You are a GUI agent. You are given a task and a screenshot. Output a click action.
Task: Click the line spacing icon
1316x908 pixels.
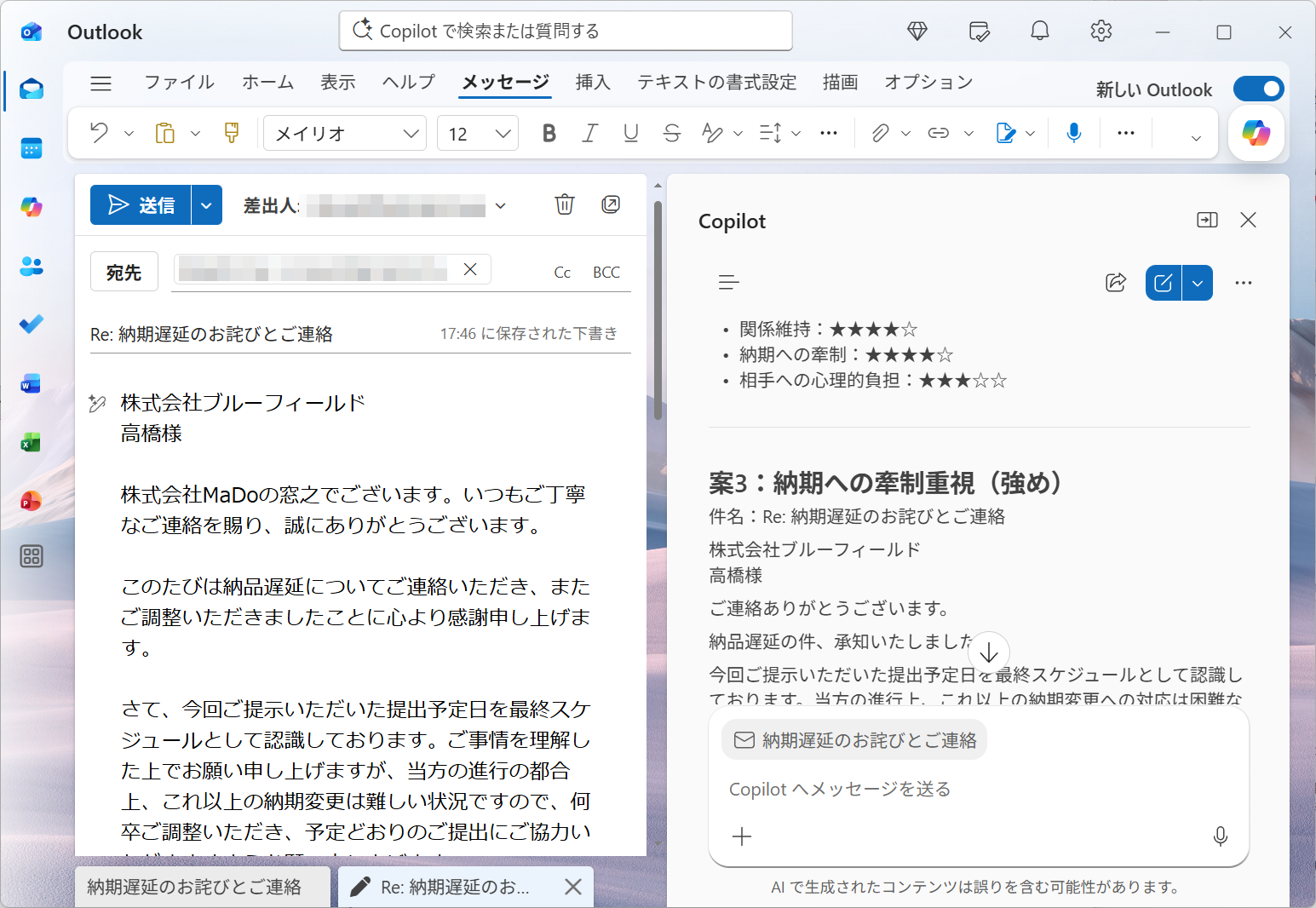pyautogui.click(x=771, y=133)
